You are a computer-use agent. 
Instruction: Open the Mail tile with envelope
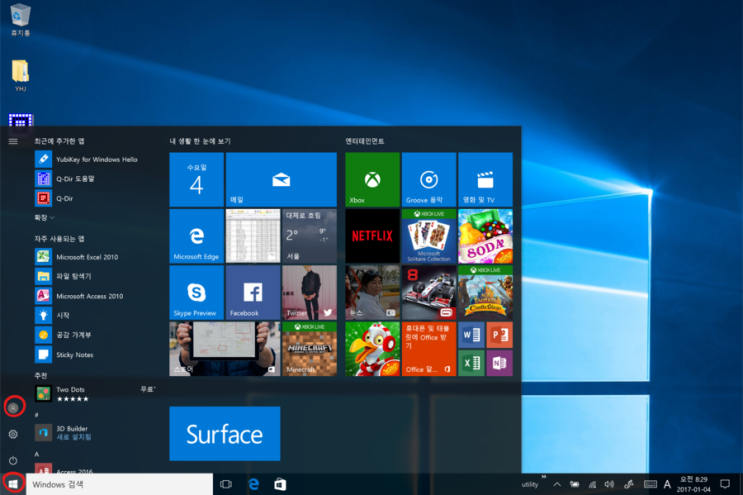(x=281, y=180)
